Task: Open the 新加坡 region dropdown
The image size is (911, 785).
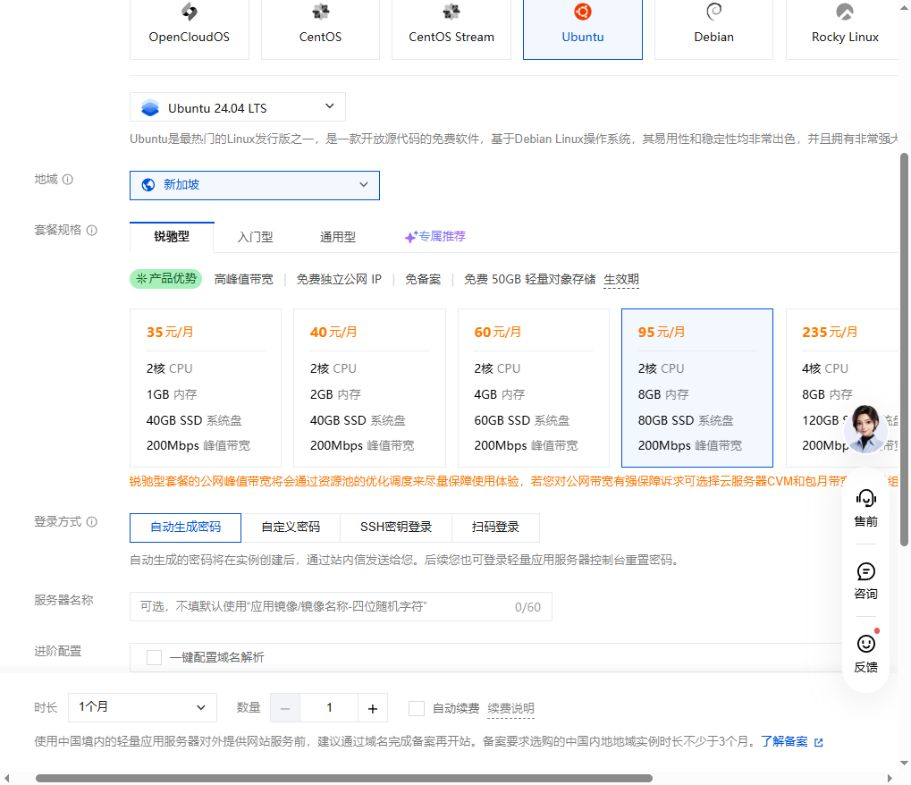Action: [254, 185]
